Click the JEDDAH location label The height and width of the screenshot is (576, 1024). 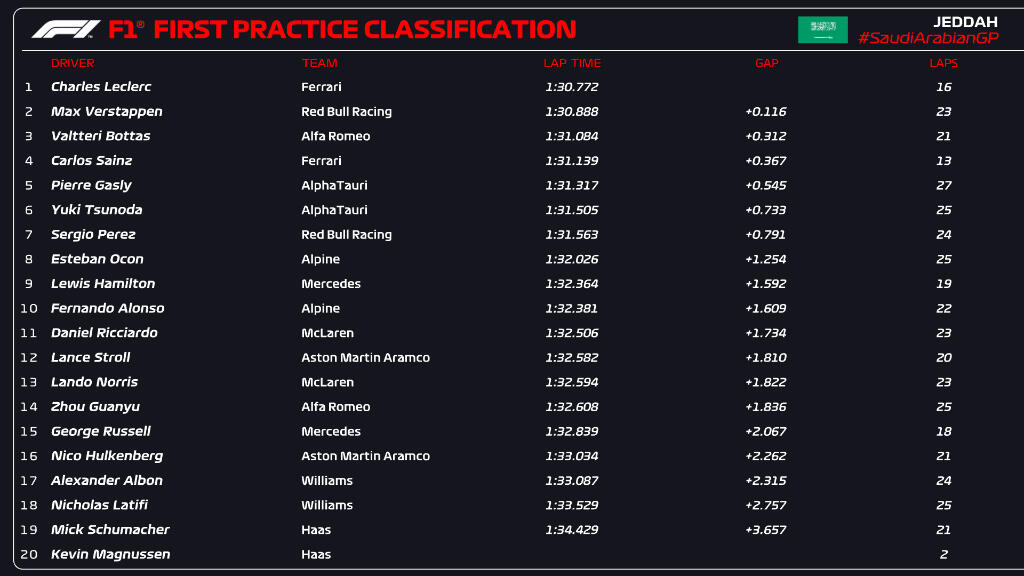point(965,22)
